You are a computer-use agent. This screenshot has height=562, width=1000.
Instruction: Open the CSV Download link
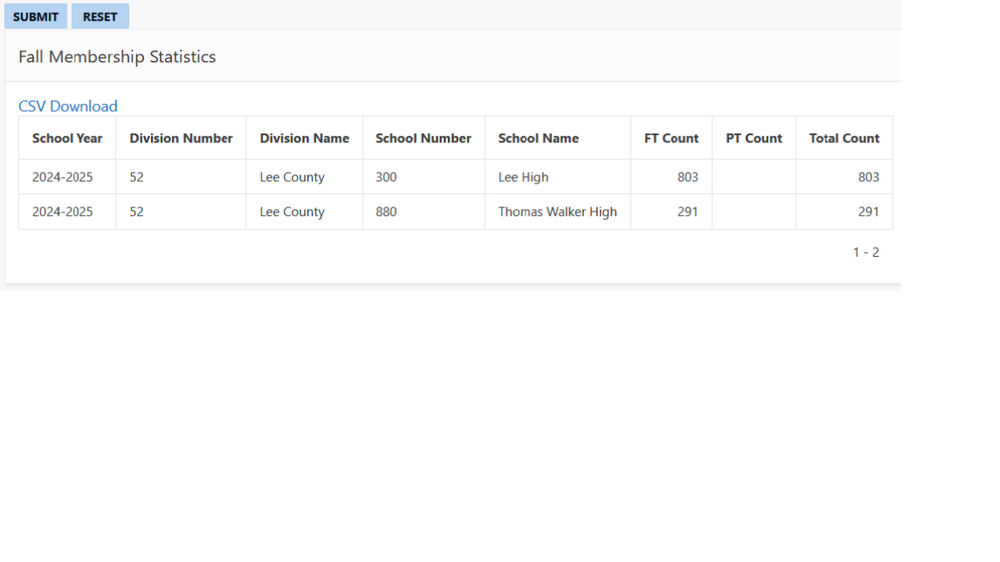click(x=68, y=106)
